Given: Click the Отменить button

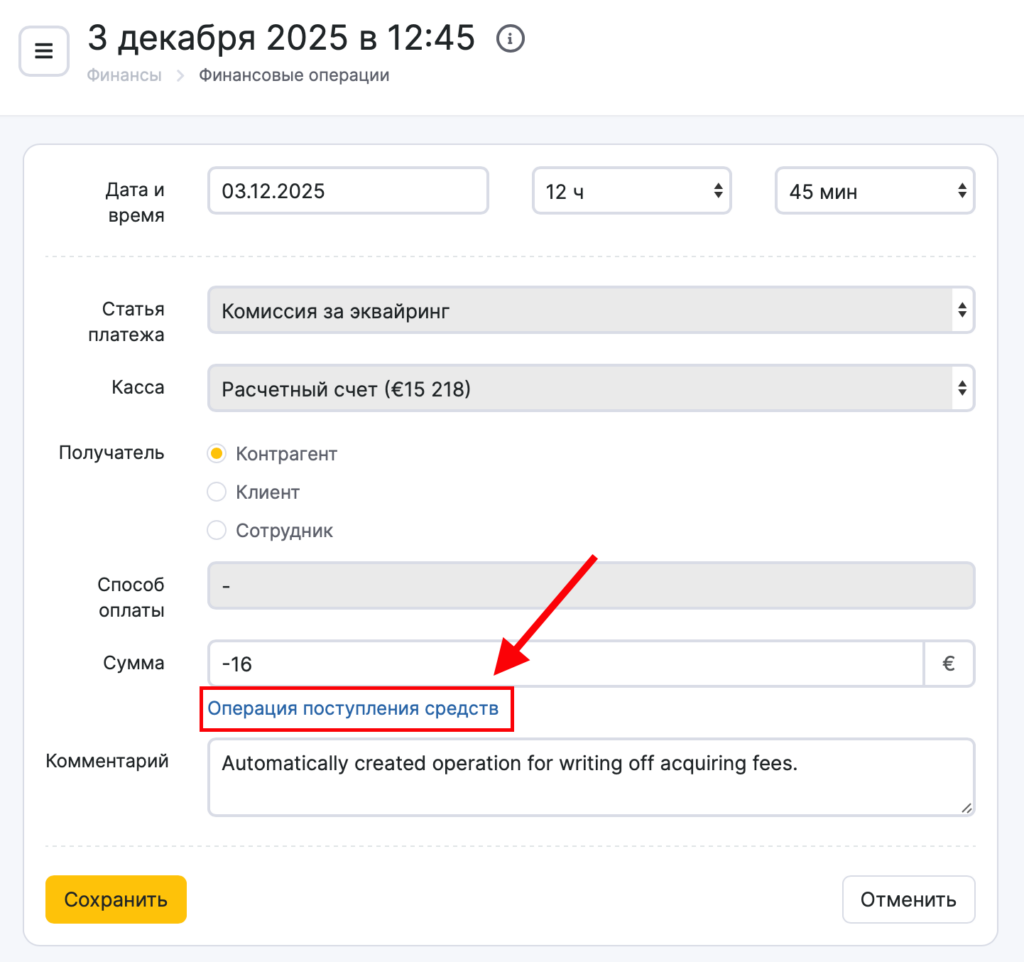Looking at the screenshot, I should coord(908,900).
